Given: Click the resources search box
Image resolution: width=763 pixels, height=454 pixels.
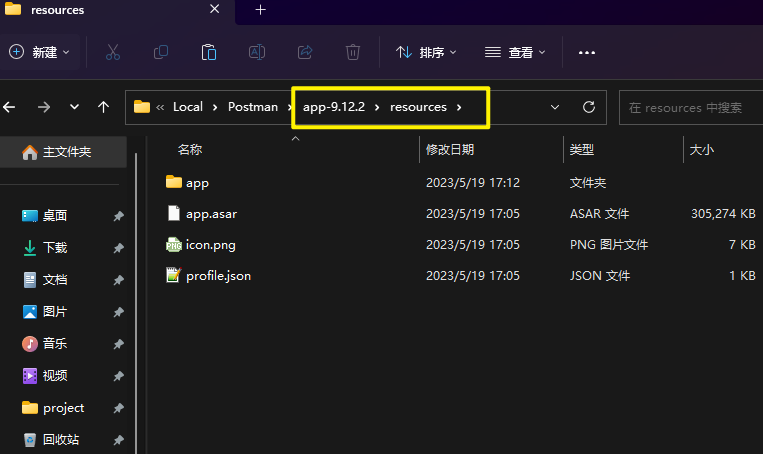Looking at the screenshot, I should (x=690, y=107).
